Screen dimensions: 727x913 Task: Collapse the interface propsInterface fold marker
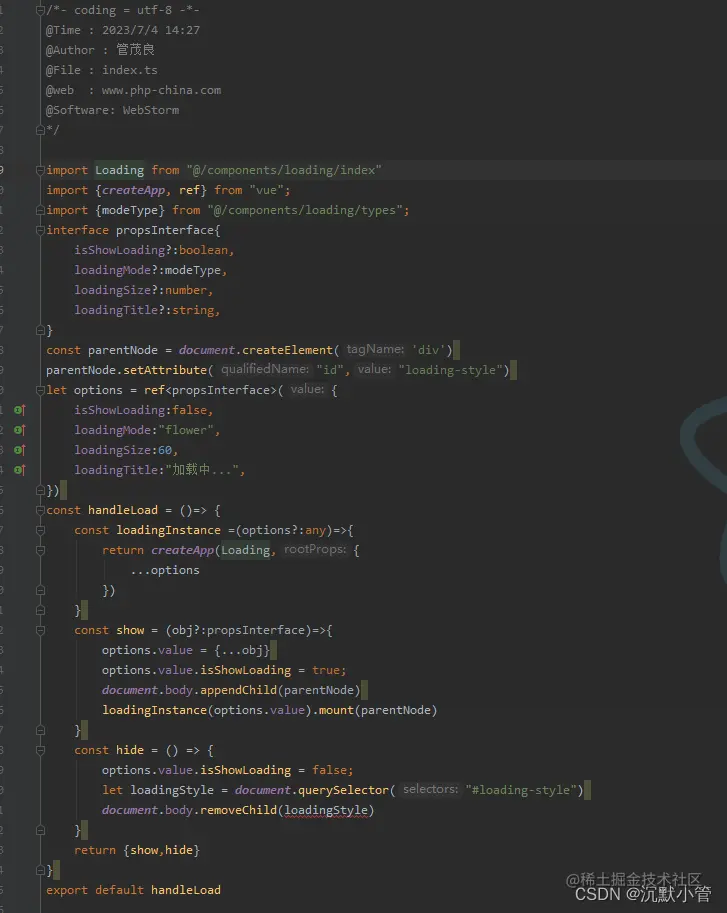pyautogui.click(x=40, y=230)
